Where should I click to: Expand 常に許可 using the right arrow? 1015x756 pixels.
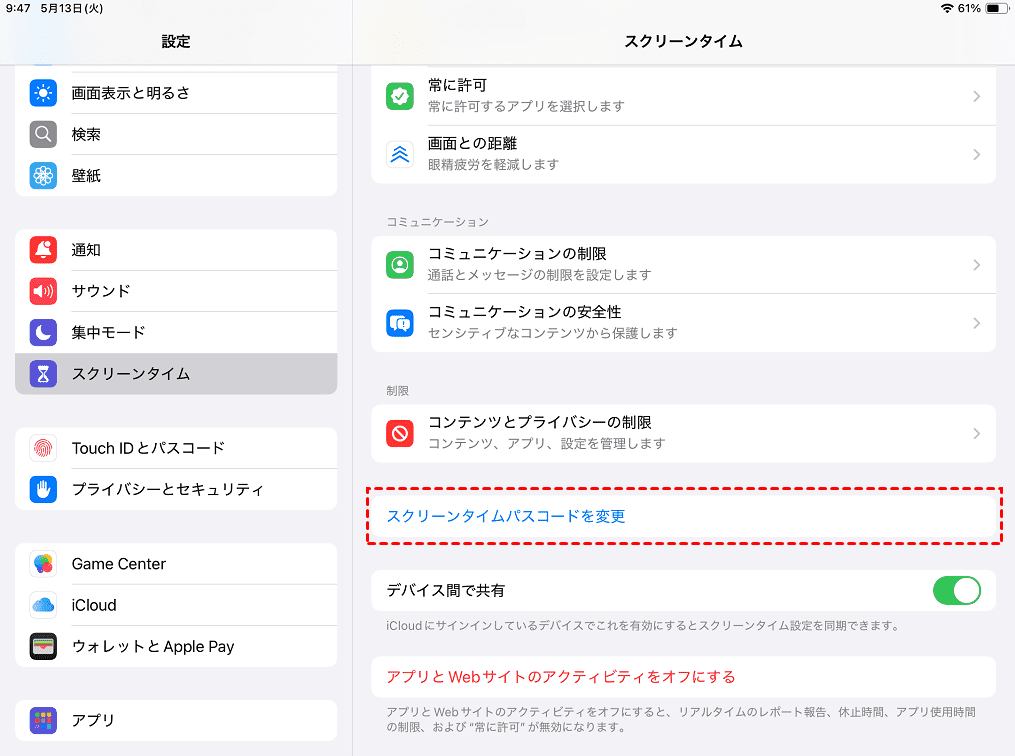tap(977, 95)
